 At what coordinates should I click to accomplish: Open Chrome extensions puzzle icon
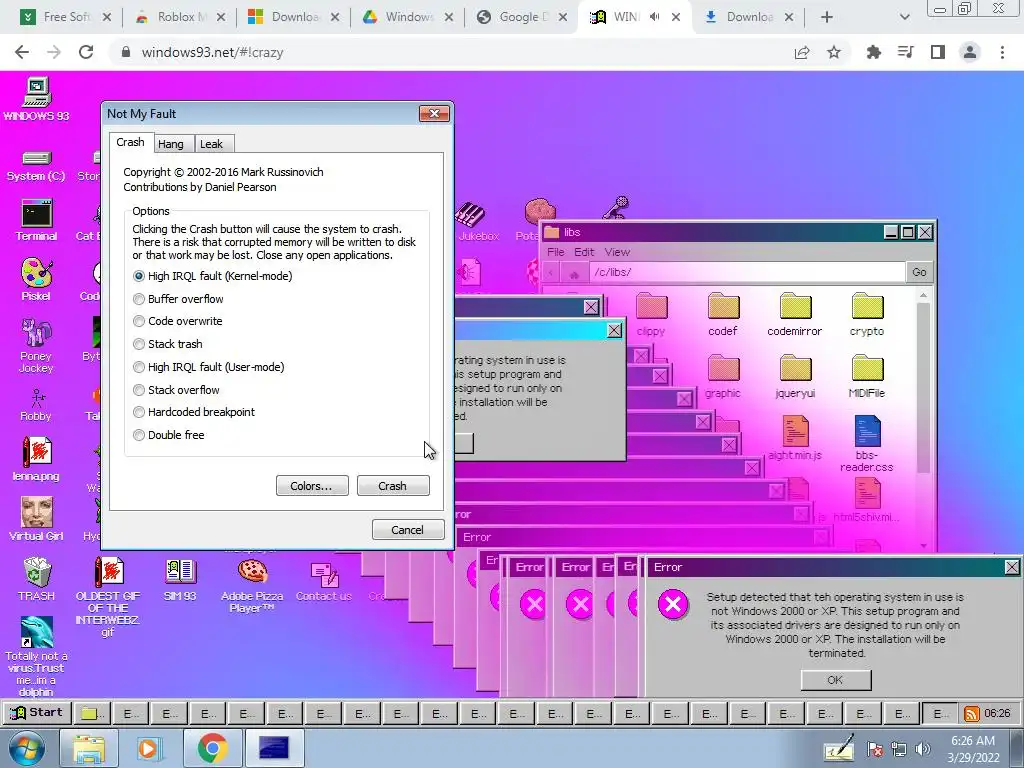[874, 52]
